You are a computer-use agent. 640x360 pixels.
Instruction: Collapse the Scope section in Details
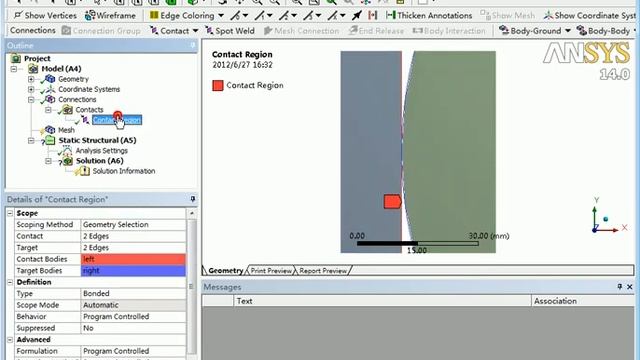[x=10, y=213]
